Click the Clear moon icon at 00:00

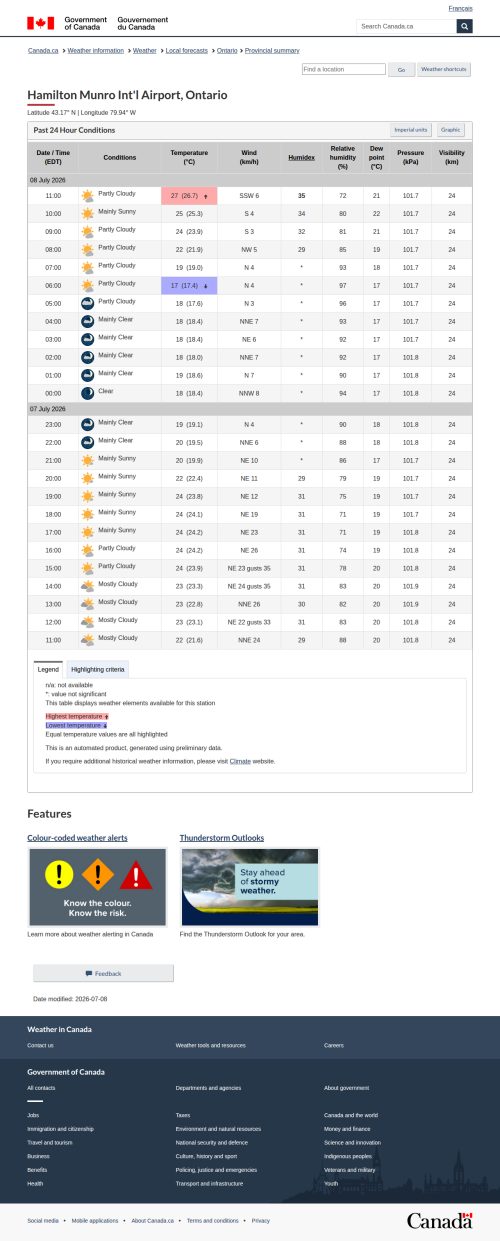(x=88, y=394)
